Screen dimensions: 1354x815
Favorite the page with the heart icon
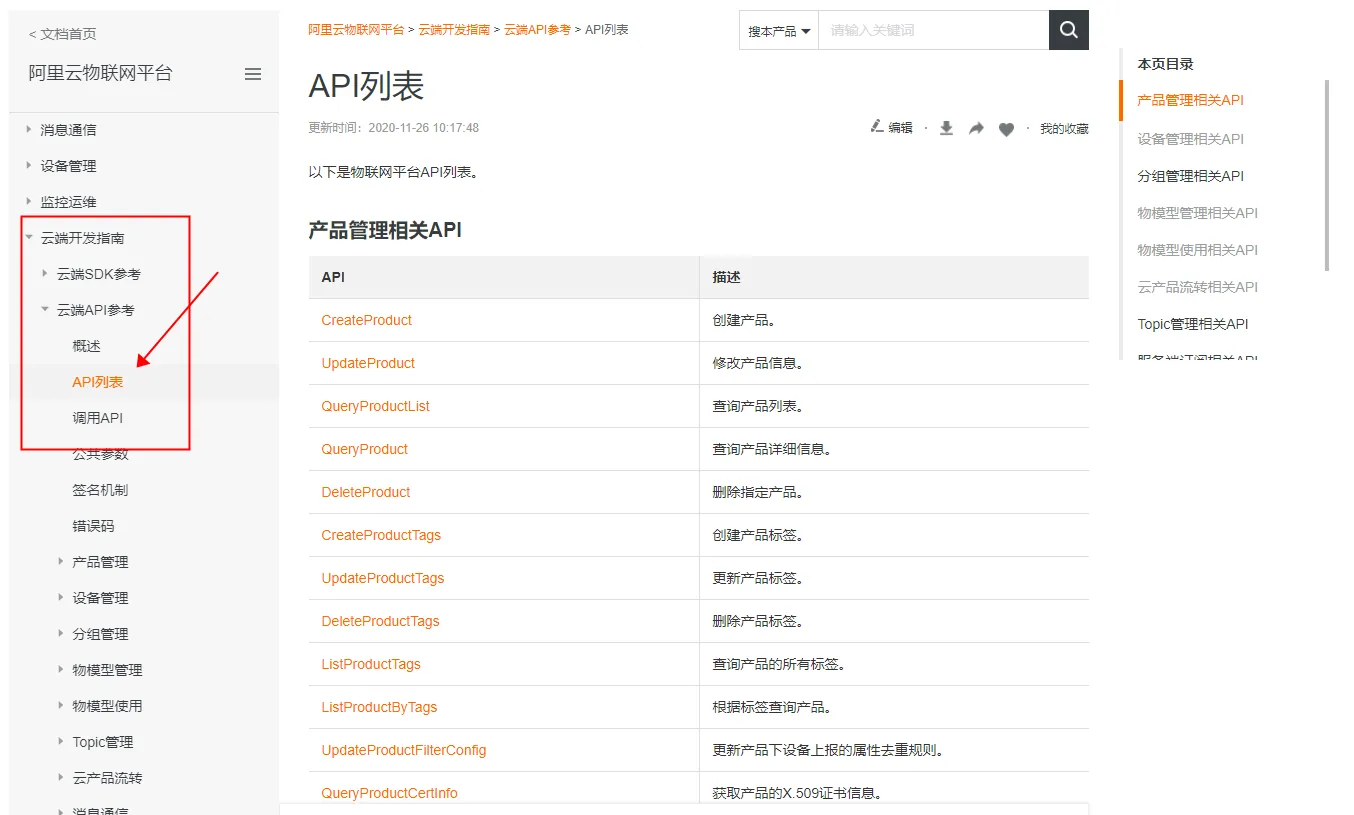pyautogui.click(x=1006, y=129)
